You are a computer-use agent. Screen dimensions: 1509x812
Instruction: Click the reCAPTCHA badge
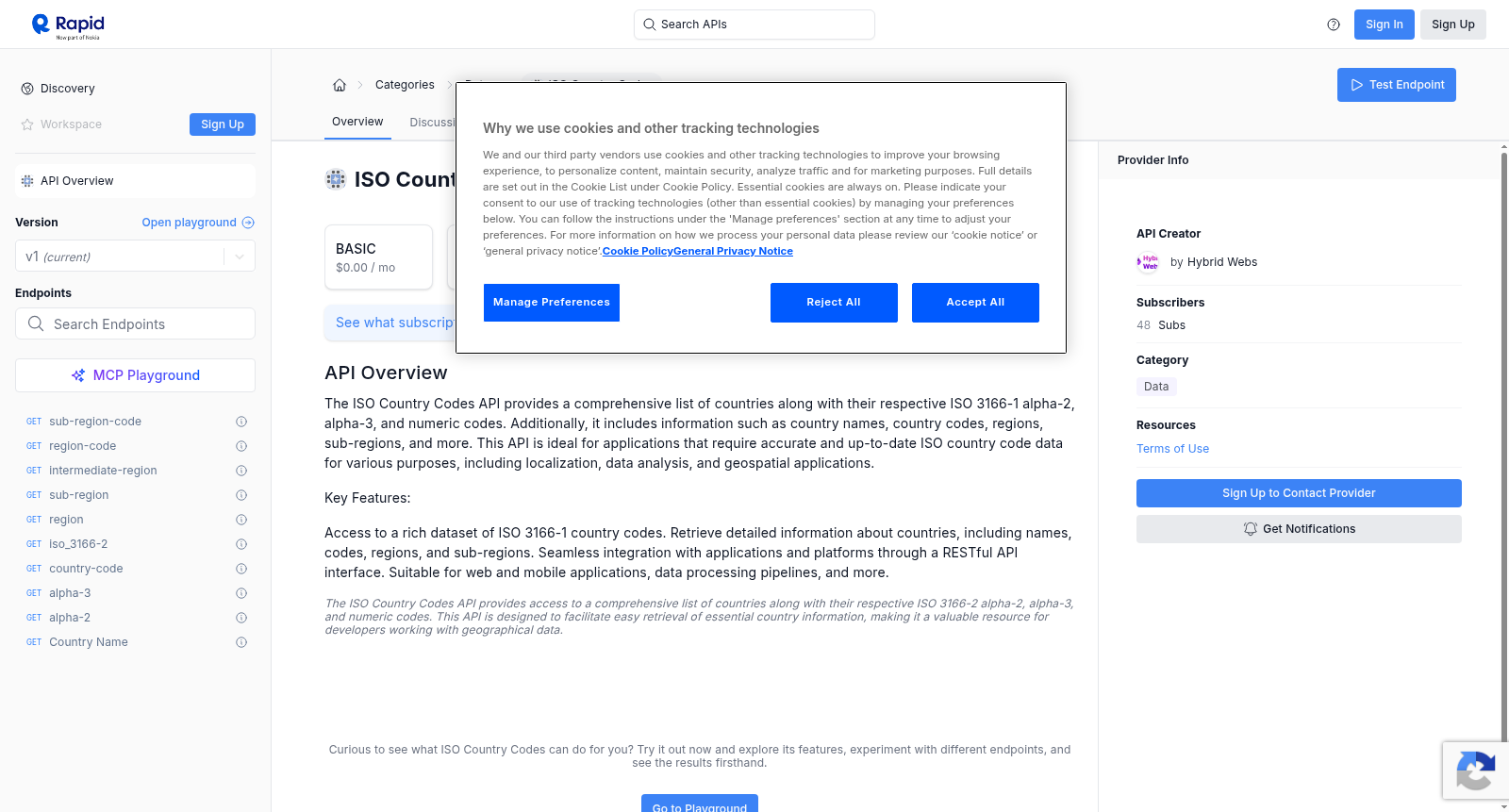[1475, 771]
